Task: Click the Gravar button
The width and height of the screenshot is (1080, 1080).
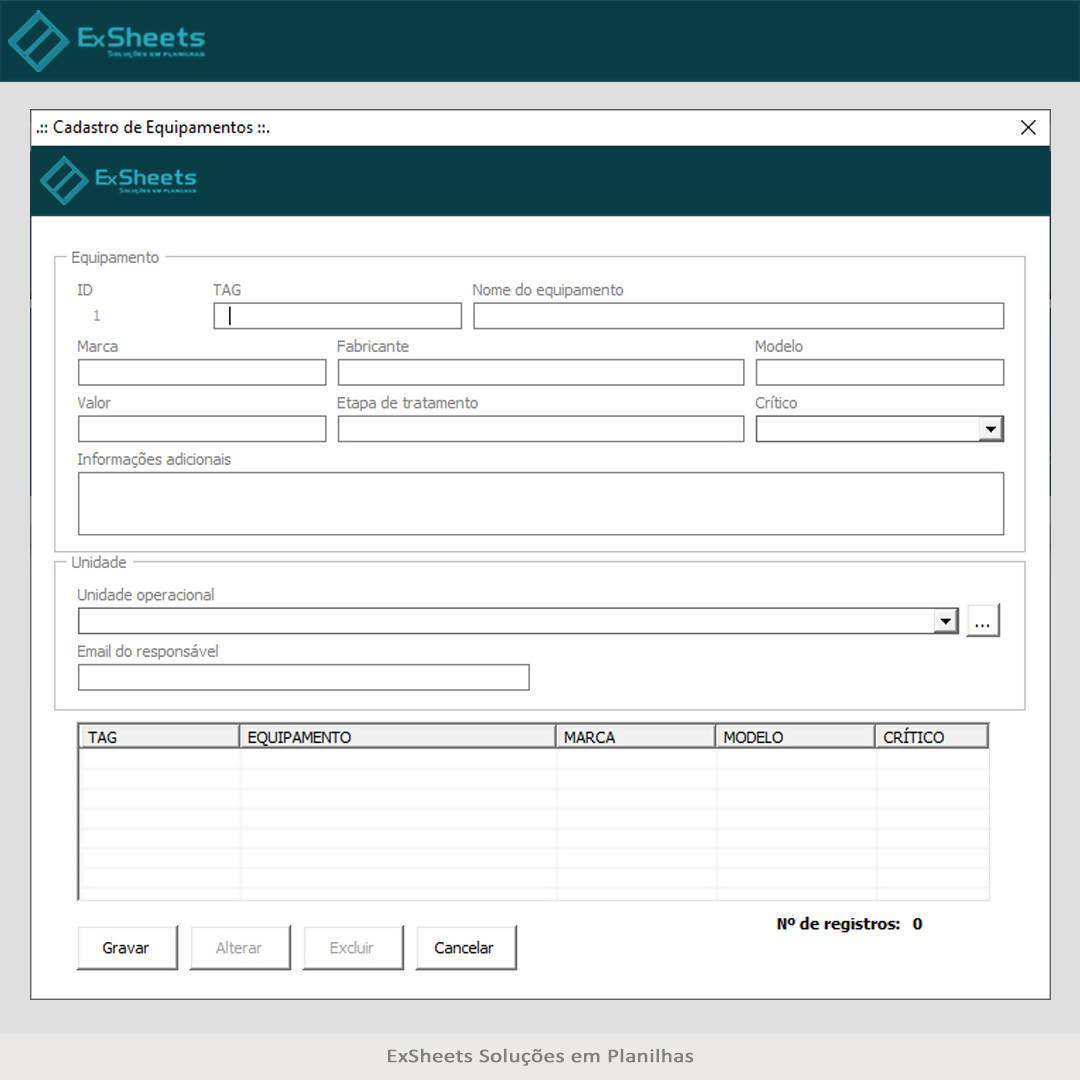Action: tap(127, 948)
